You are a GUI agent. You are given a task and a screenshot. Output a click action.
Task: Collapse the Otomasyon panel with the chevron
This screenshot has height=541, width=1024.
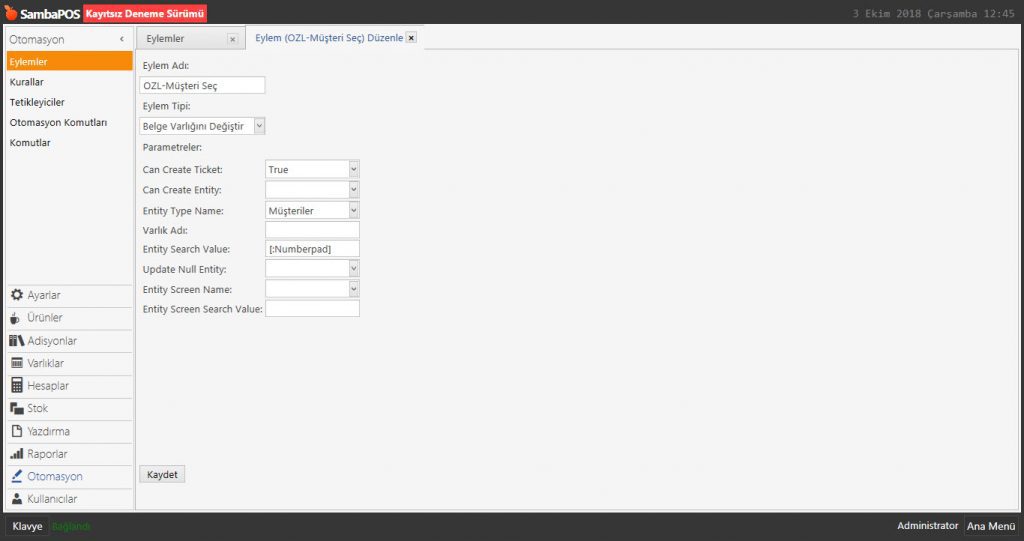121,39
